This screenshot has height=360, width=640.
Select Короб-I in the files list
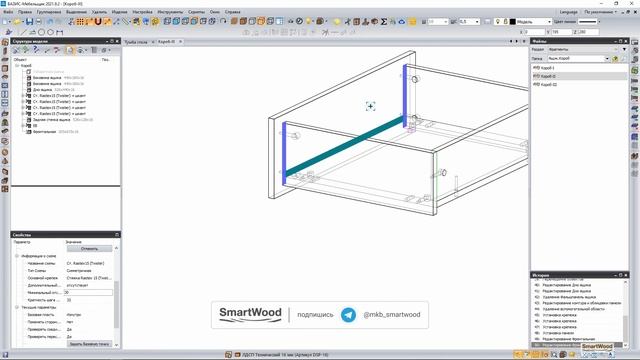tap(548, 68)
